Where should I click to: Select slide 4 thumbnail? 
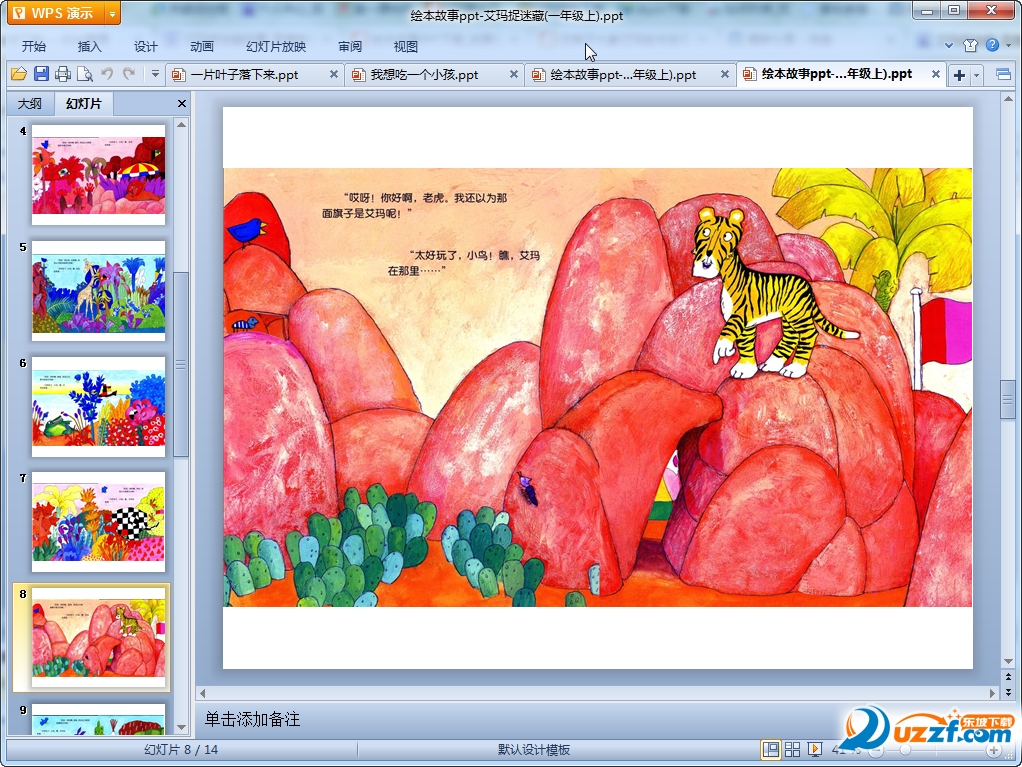[98, 175]
